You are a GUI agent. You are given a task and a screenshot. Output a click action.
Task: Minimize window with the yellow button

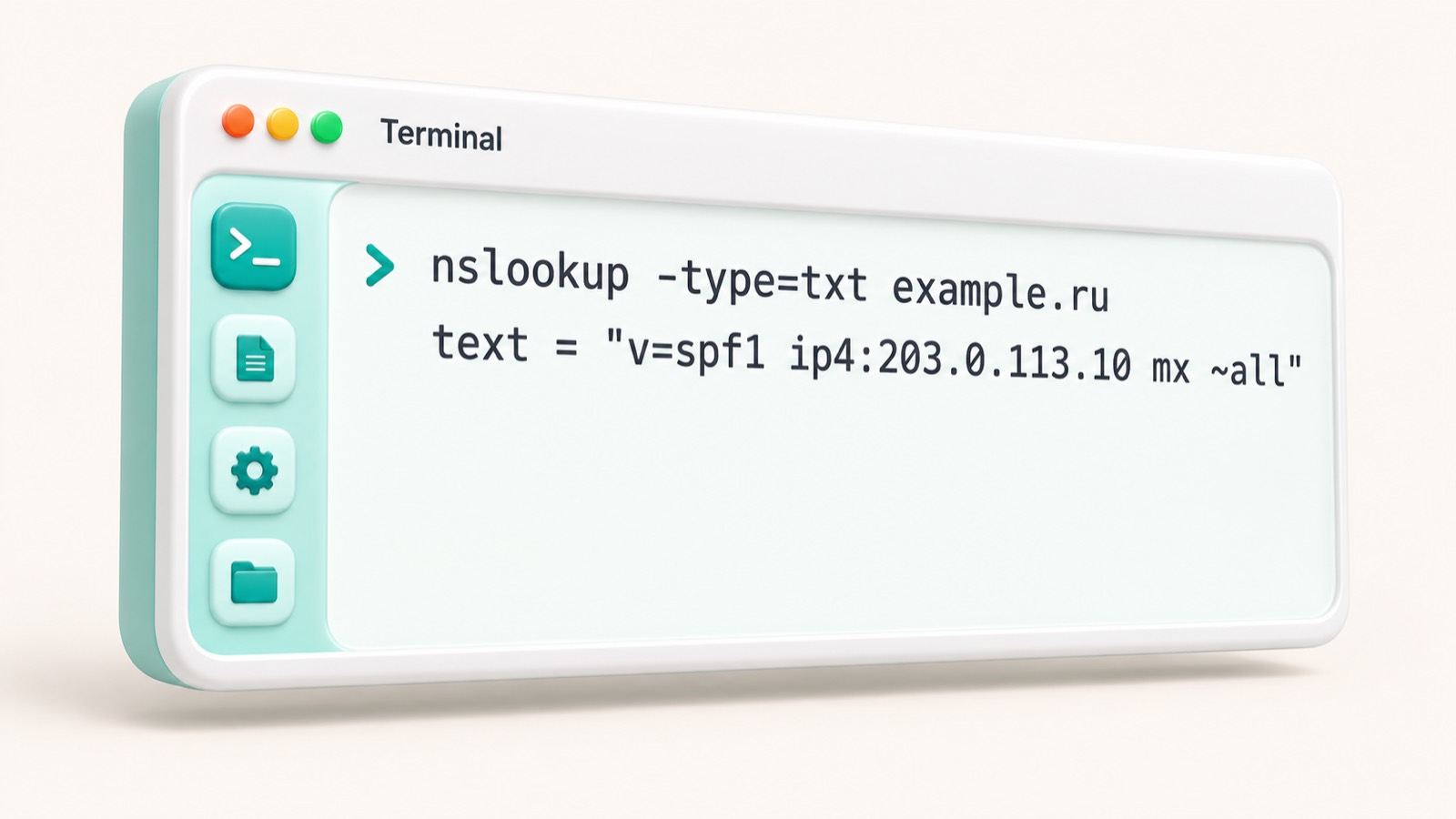[x=282, y=125]
